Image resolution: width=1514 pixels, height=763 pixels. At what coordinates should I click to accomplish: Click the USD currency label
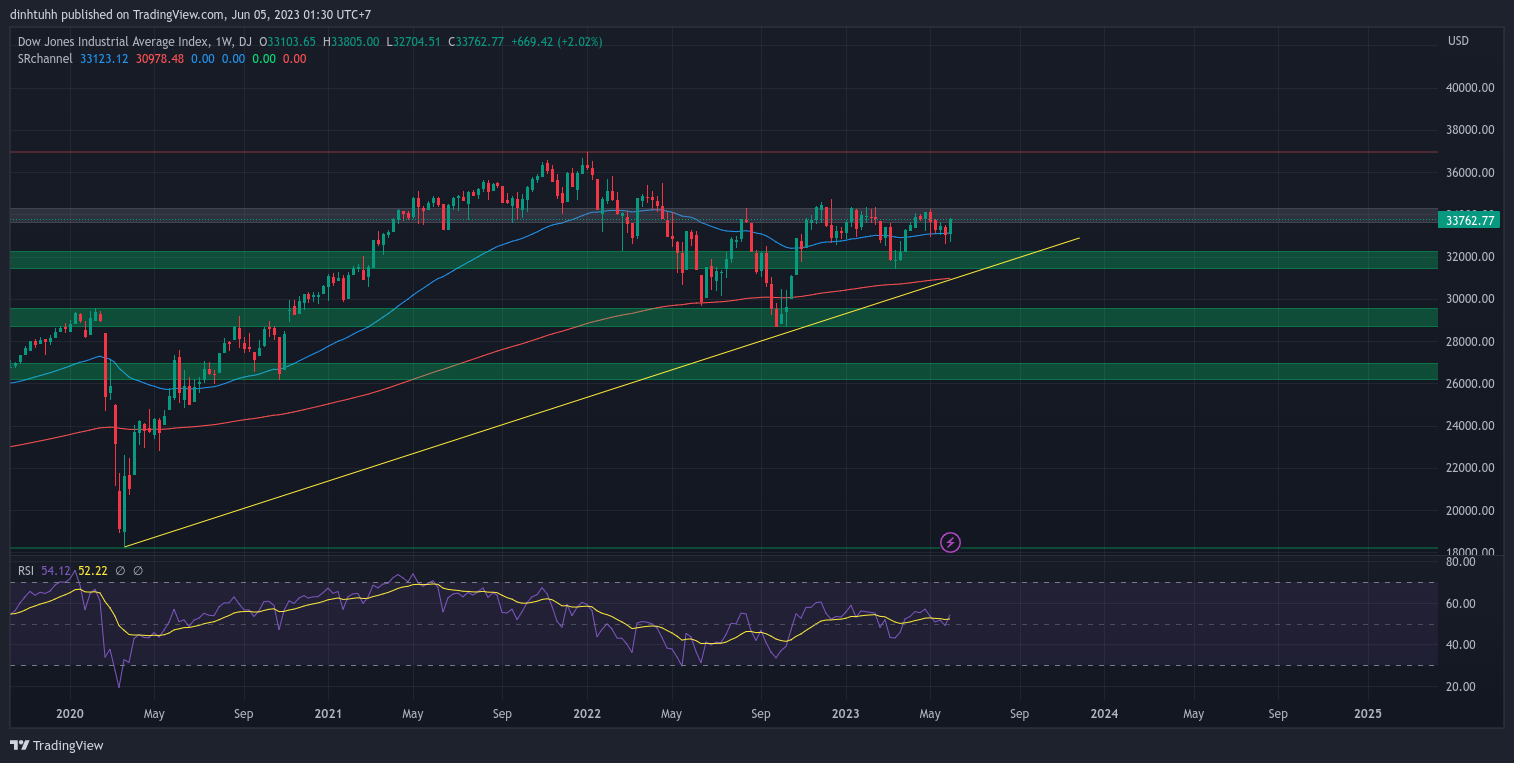pyautogui.click(x=1458, y=41)
